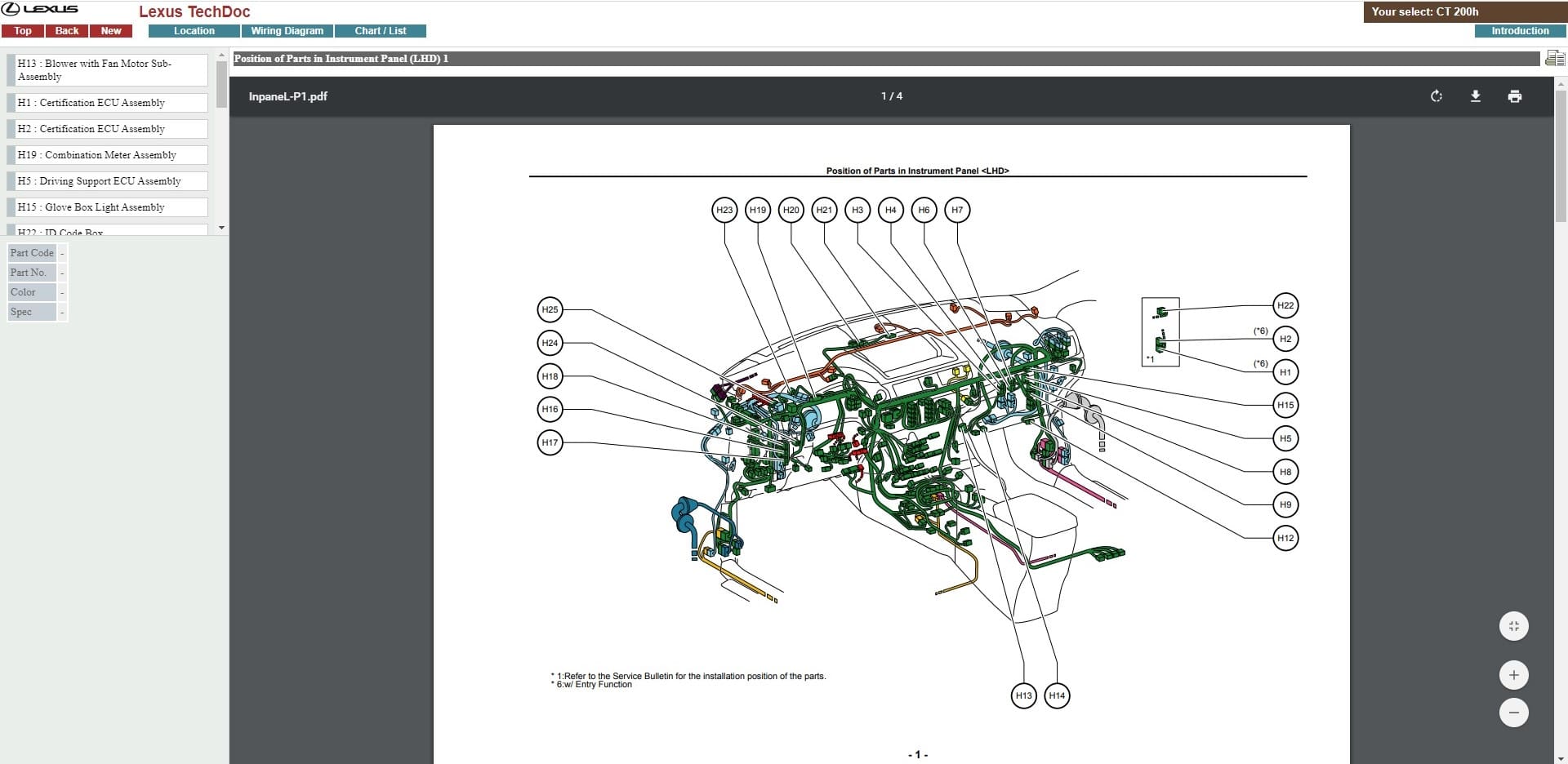Click the Spec field label
The width and height of the screenshot is (1568, 764).
click(32, 312)
